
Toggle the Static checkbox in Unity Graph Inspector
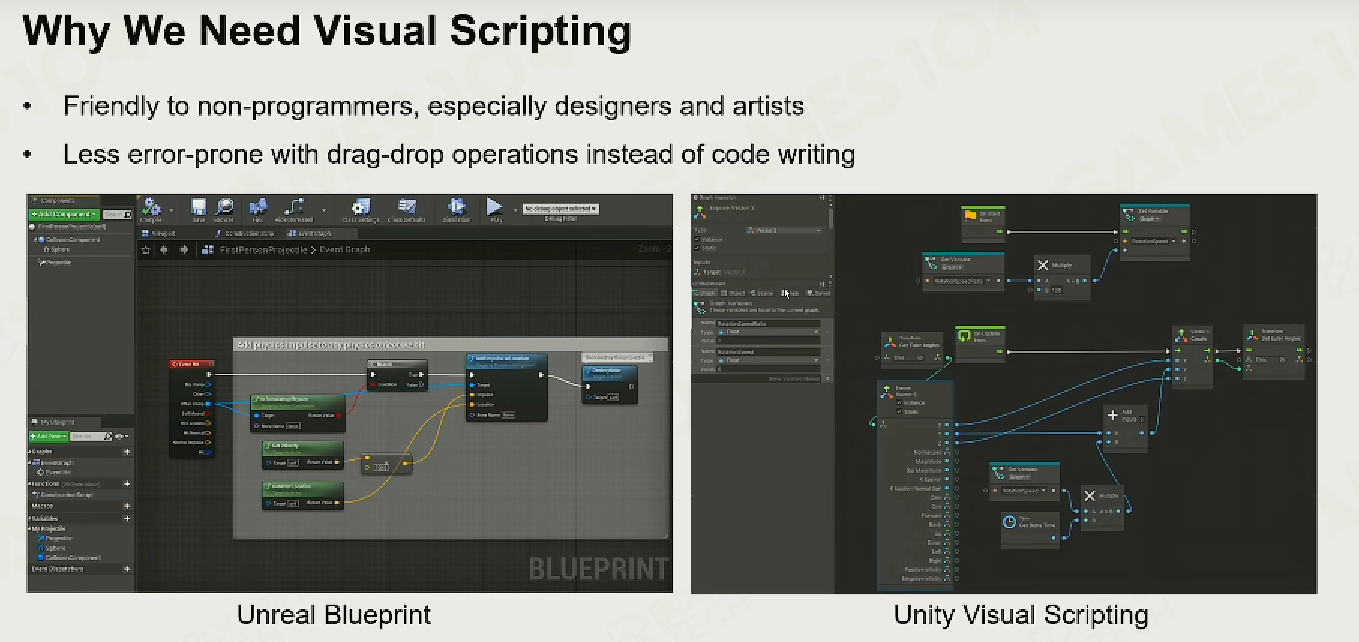click(x=697, y=248)
